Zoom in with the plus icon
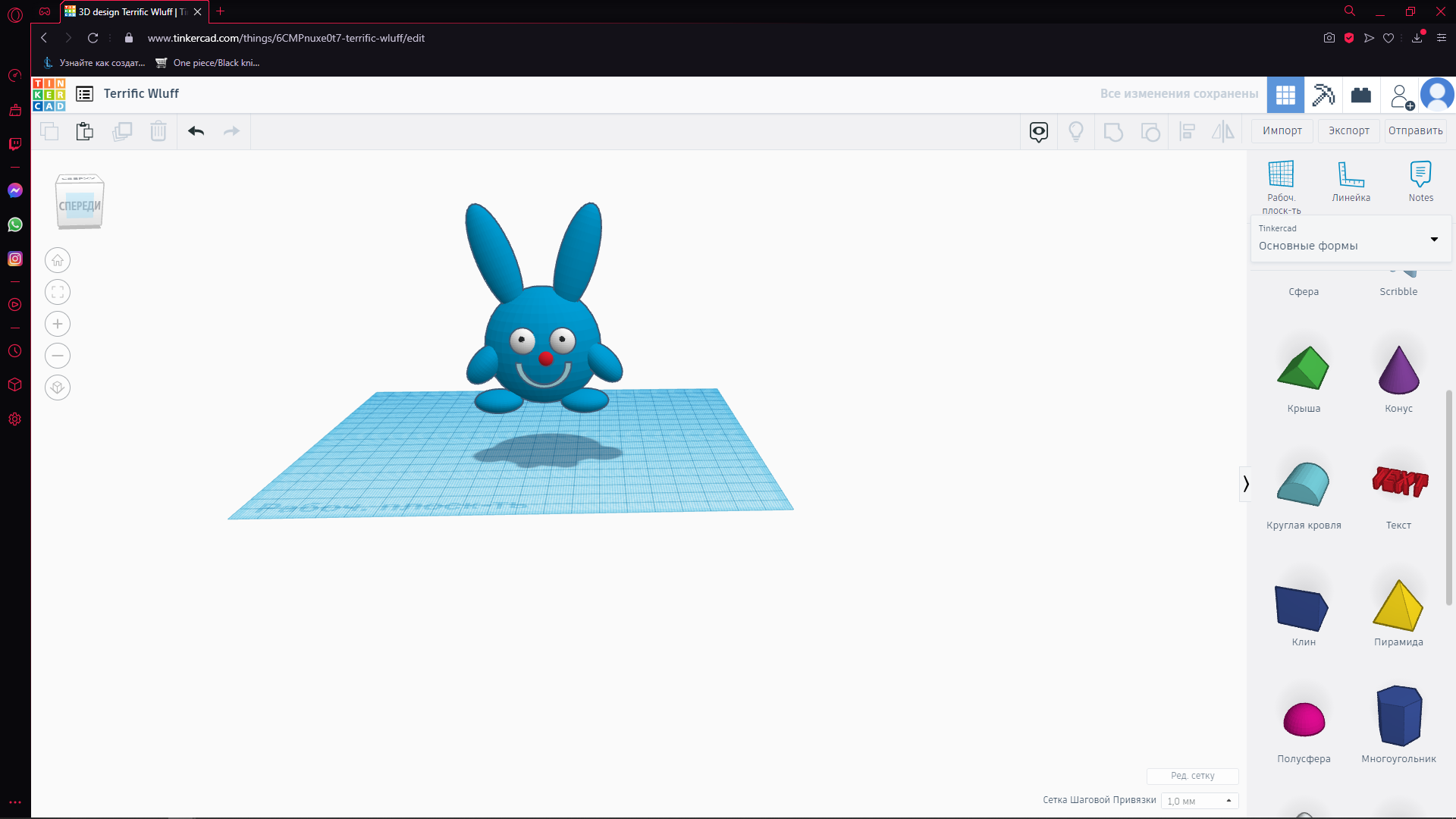1456x819 pixels. coord(58,324)
